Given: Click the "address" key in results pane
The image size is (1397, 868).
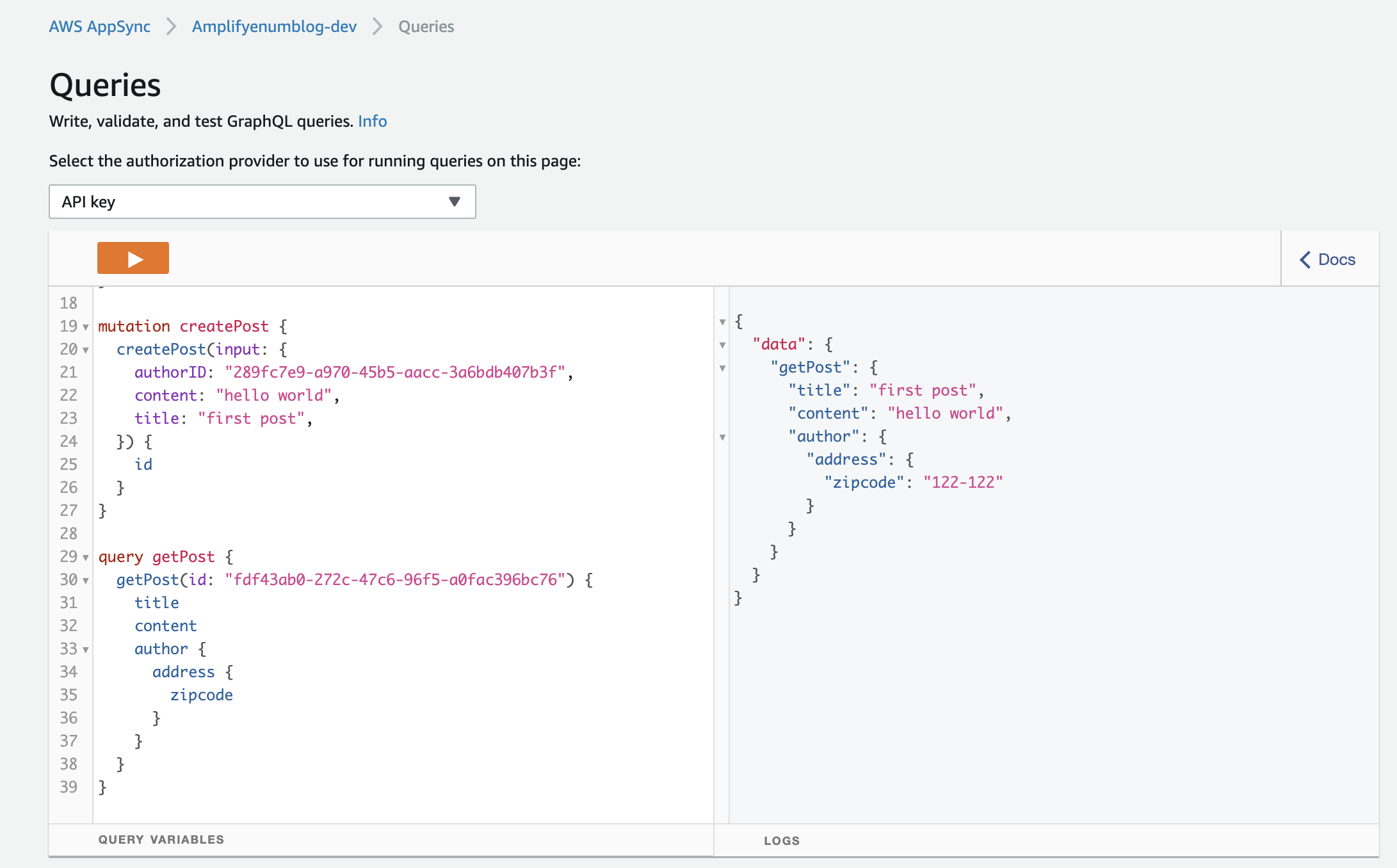Looking at the screenshot, I should [846, 459].
